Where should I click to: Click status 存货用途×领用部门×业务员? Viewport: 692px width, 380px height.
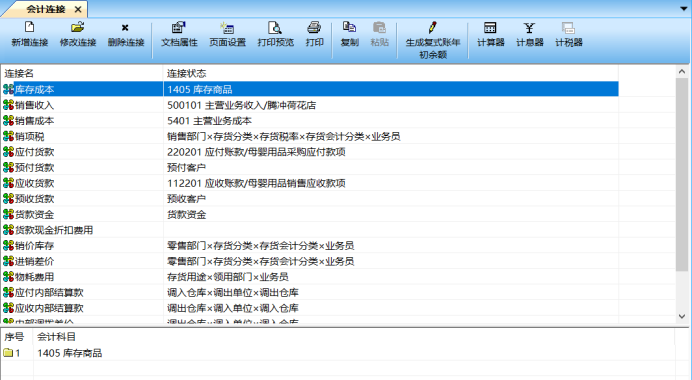pyautogui.click(x=228, y=277)
